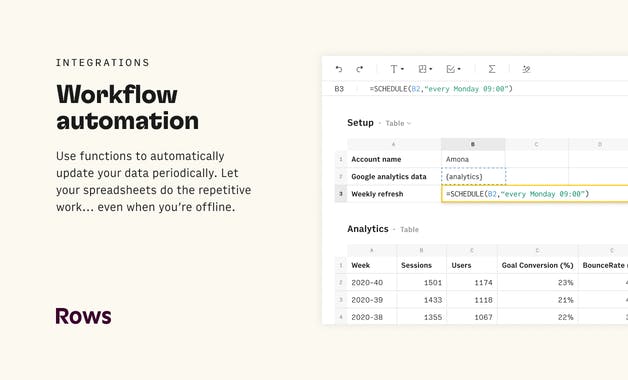628x380 pixels.
Task: Click the 2020-38 week cell
Action: (372, 317)
